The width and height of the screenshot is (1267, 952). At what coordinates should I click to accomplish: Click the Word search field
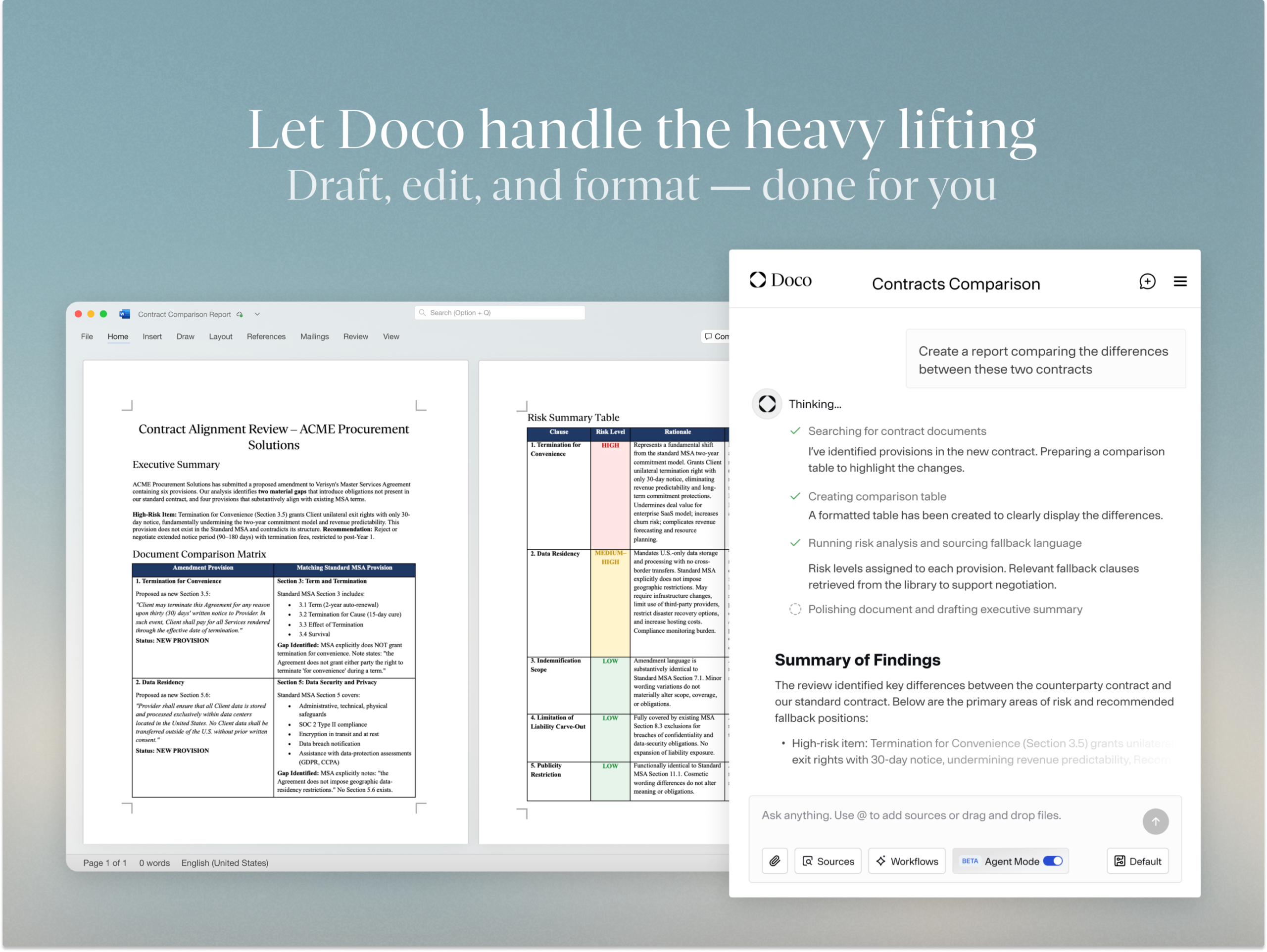[500, 313]
